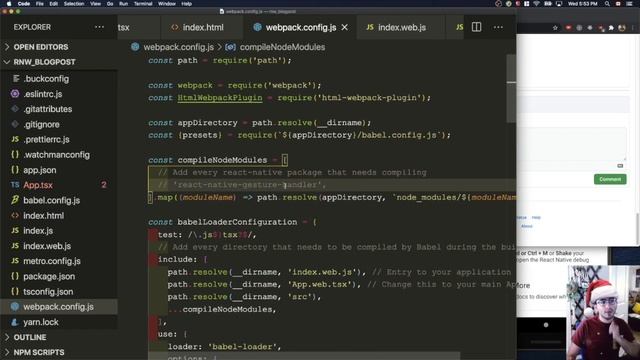Open the Code application menu
The image size is (640, 360).
pyautogui.click(x=24, y=4)
